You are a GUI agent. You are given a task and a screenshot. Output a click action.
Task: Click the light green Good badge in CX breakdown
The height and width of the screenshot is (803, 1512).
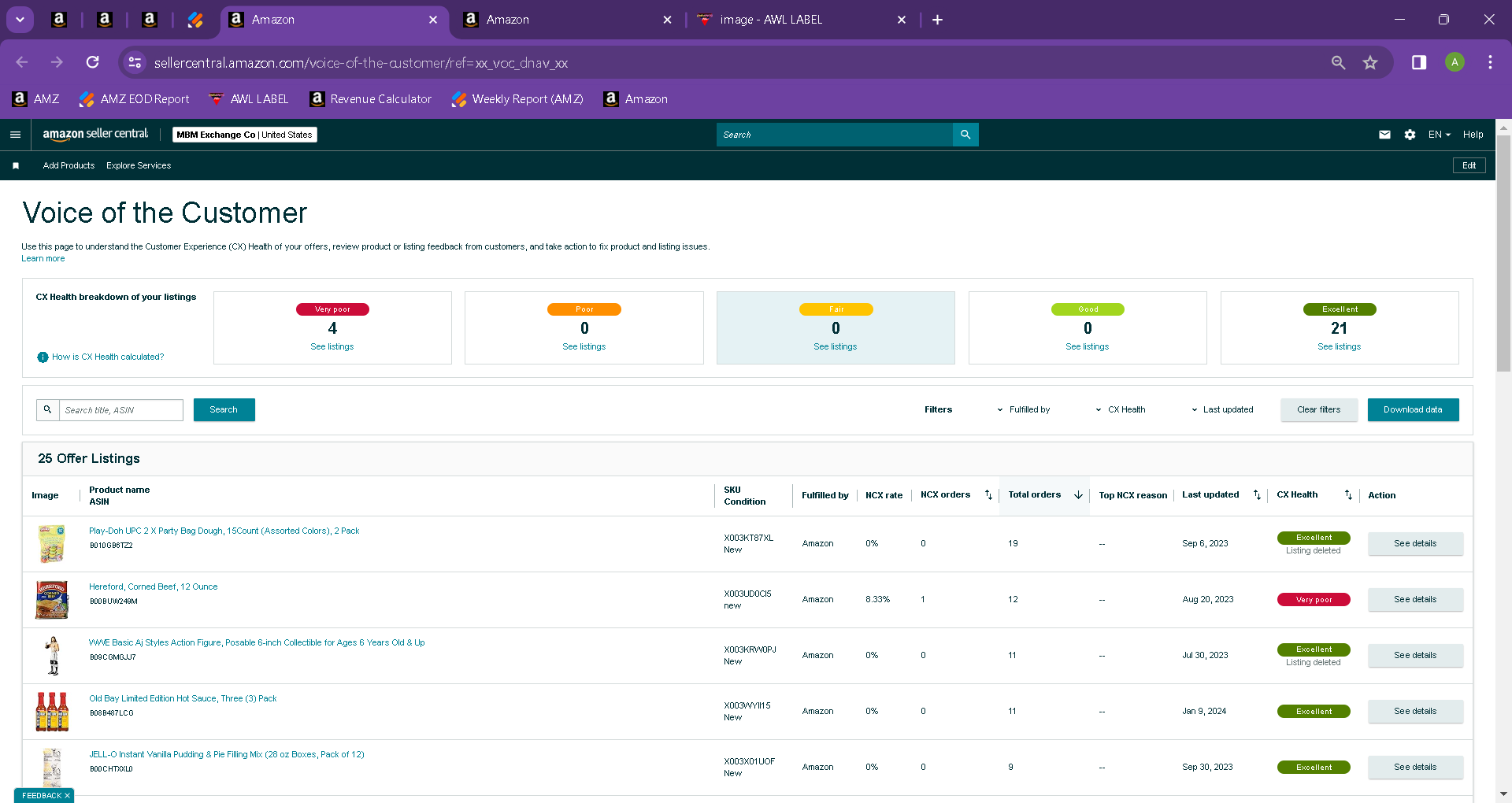click(x=1088, y=309)
